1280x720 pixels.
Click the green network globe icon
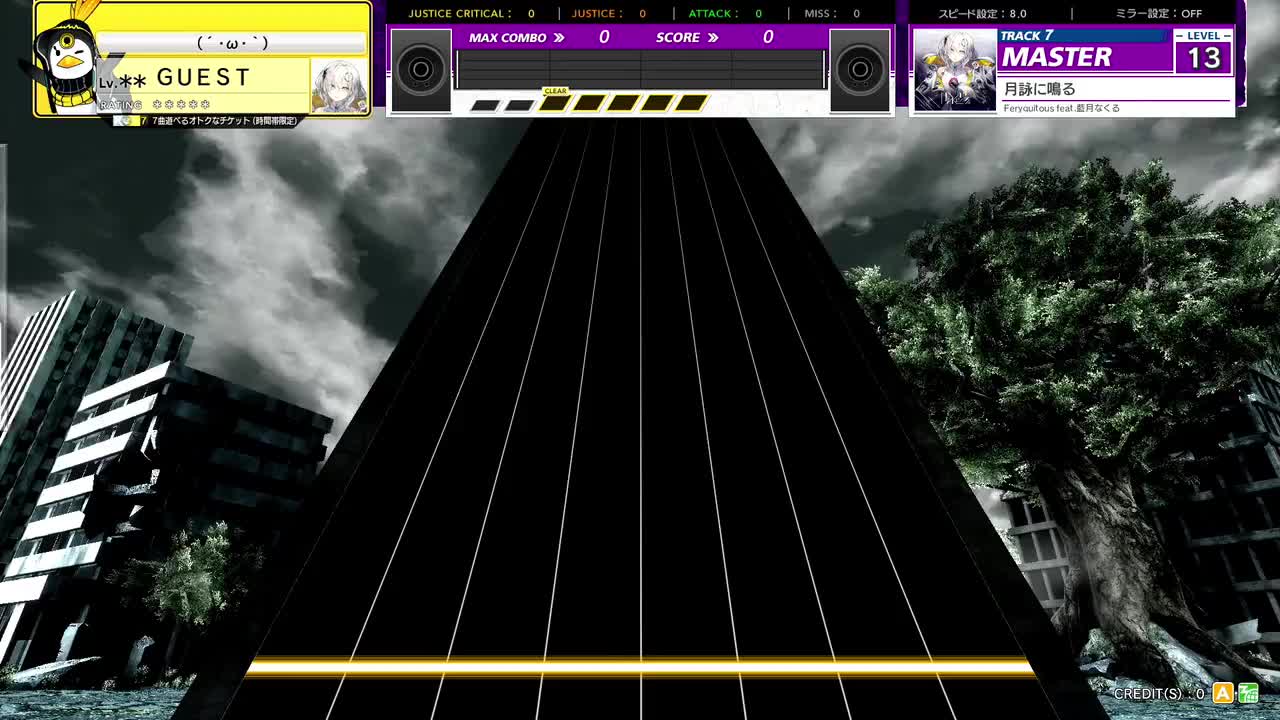click(1248, 693)
